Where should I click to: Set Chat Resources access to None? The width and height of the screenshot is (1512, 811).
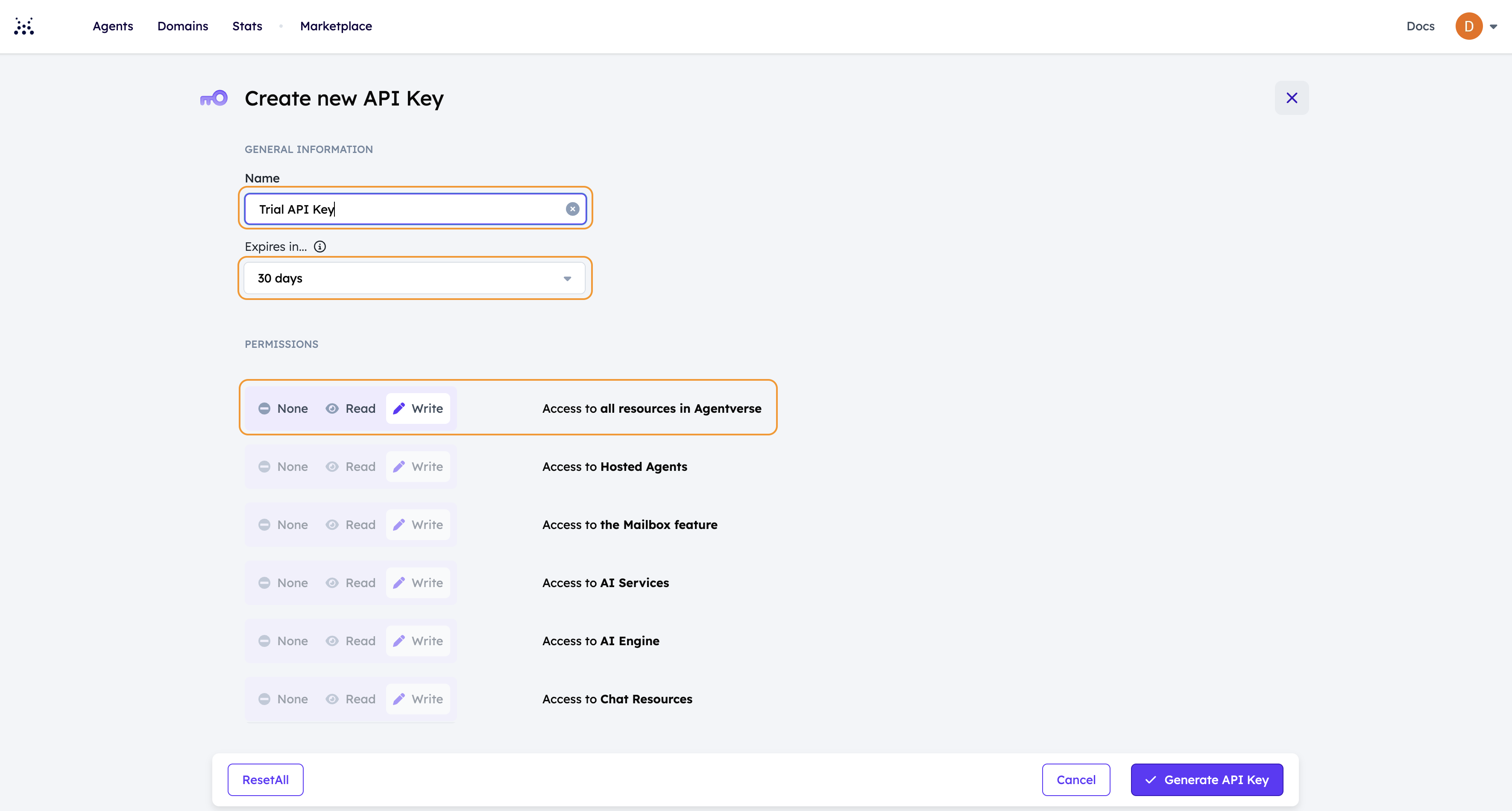[x=284, y=699]
